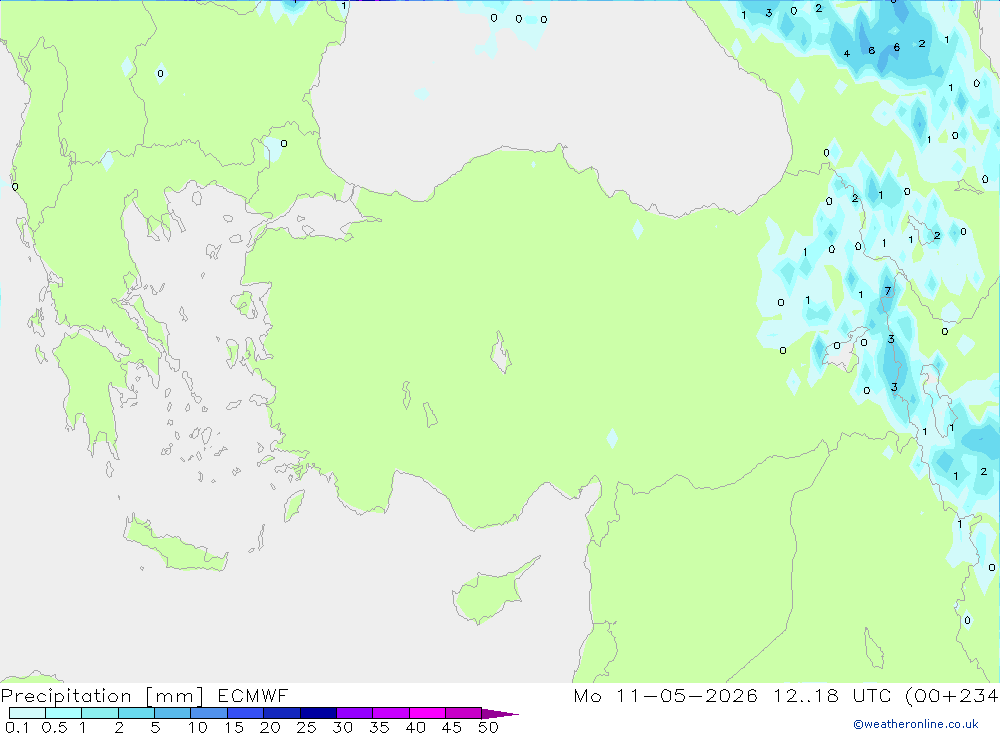This screenshot has width=1000, height=733.
Task: Click the 30–35 mm purple legend swatch
Action: click(355, 713)
